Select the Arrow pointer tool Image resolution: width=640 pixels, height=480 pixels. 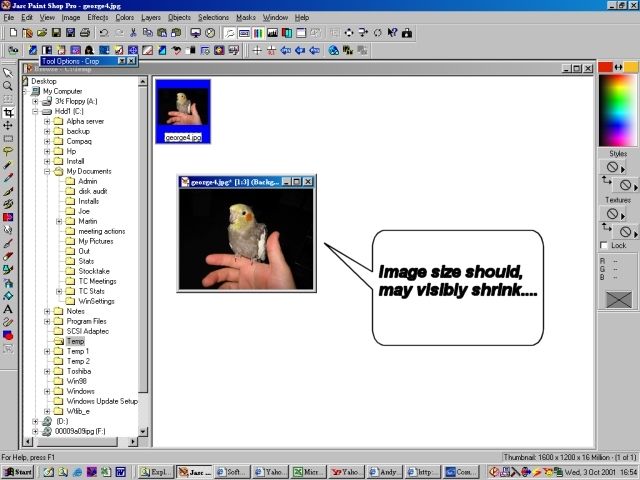[8, 73]
